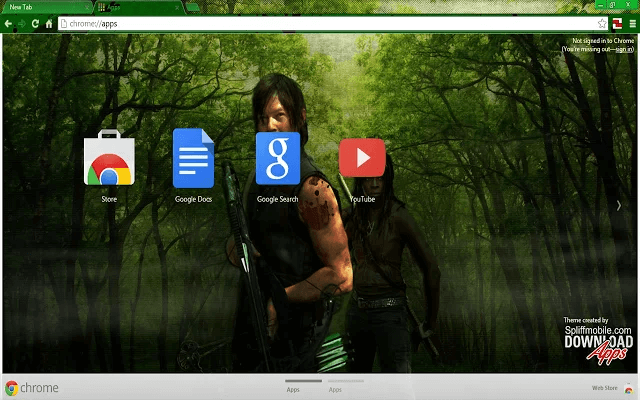
Task: Close the Apps browser tab
Action: [x=177, y=7]
